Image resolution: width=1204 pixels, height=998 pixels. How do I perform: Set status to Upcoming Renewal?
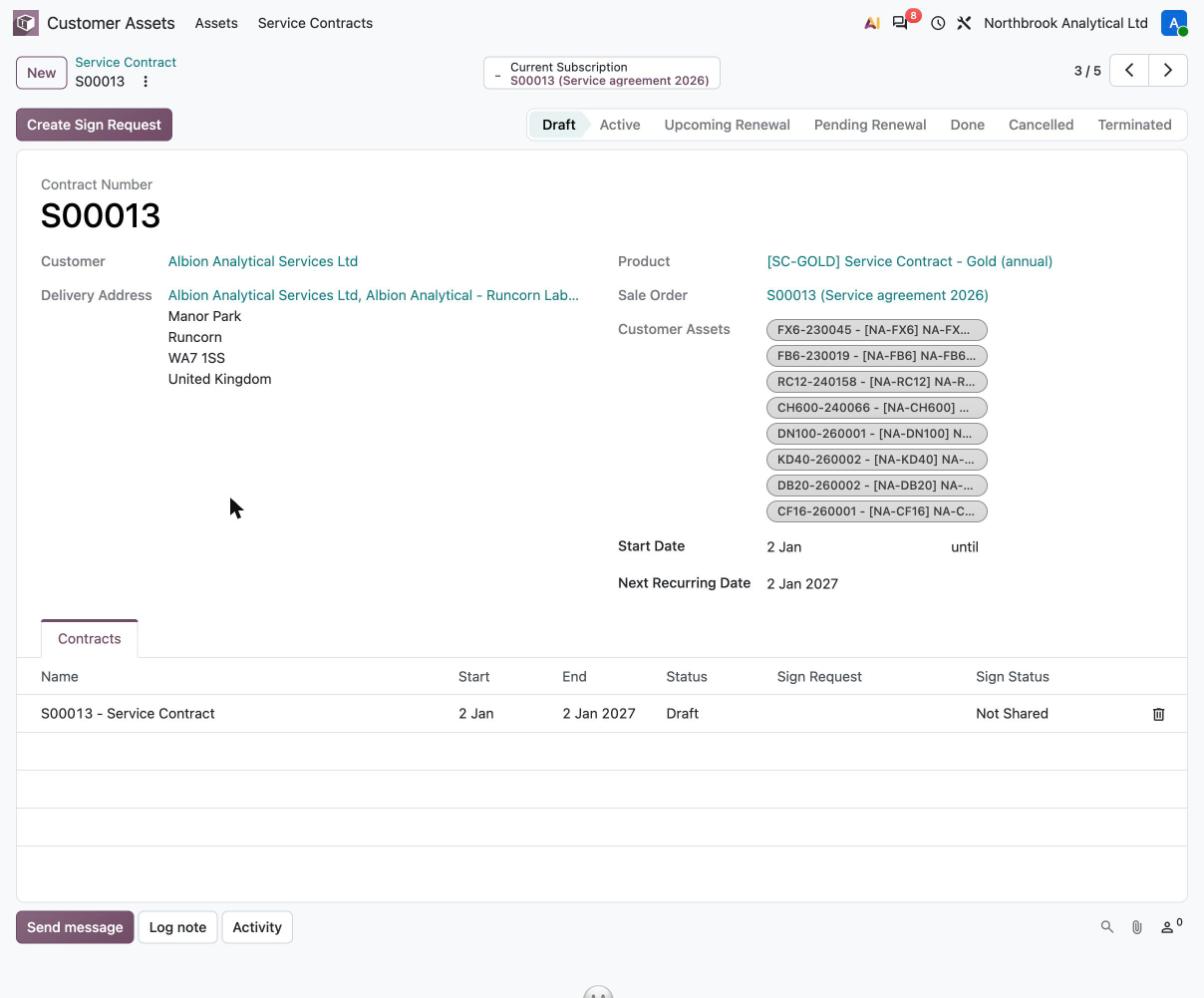pyautogui.click(x=727, y=125)
